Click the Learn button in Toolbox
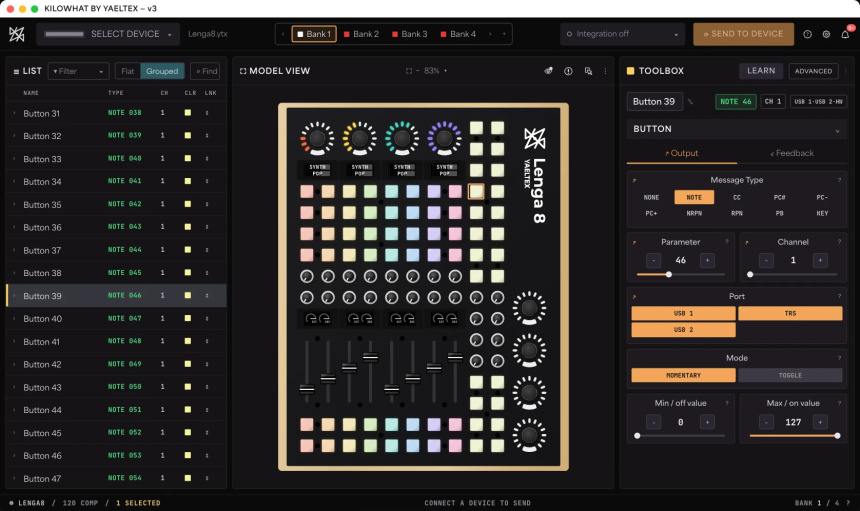The width and height of the screenshot is (860, 511). [x=761, y=71]
